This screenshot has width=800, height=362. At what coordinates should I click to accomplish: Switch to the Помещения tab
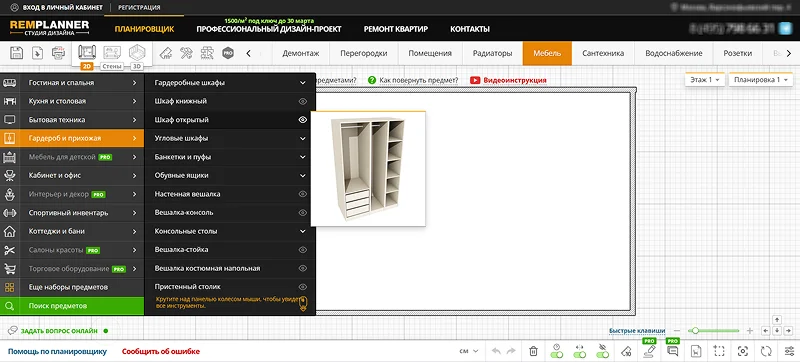(430, 53)
